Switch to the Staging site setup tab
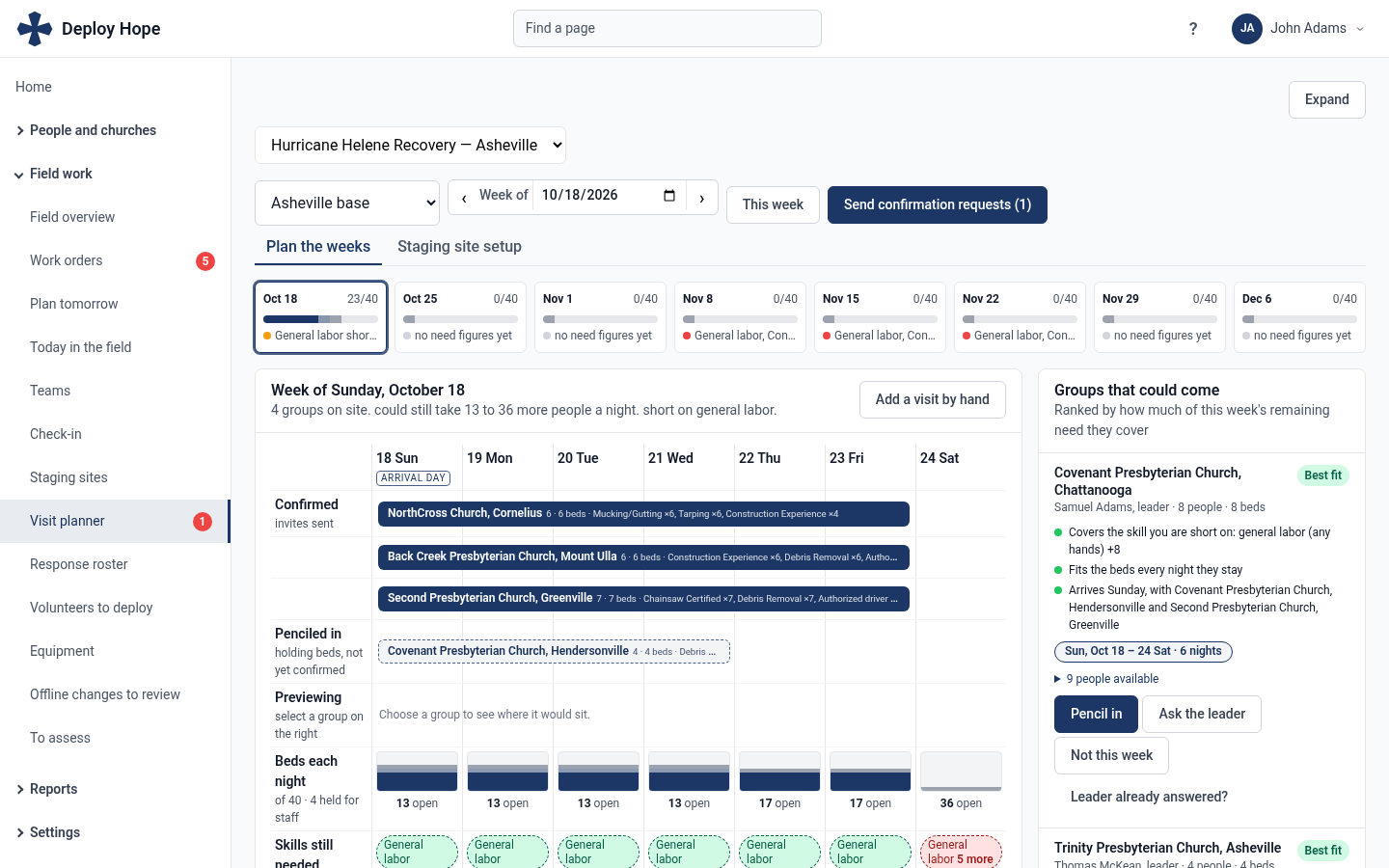The height and width of the screenshot is (868, 1389). pyautogui.click(x=459, y=247)
